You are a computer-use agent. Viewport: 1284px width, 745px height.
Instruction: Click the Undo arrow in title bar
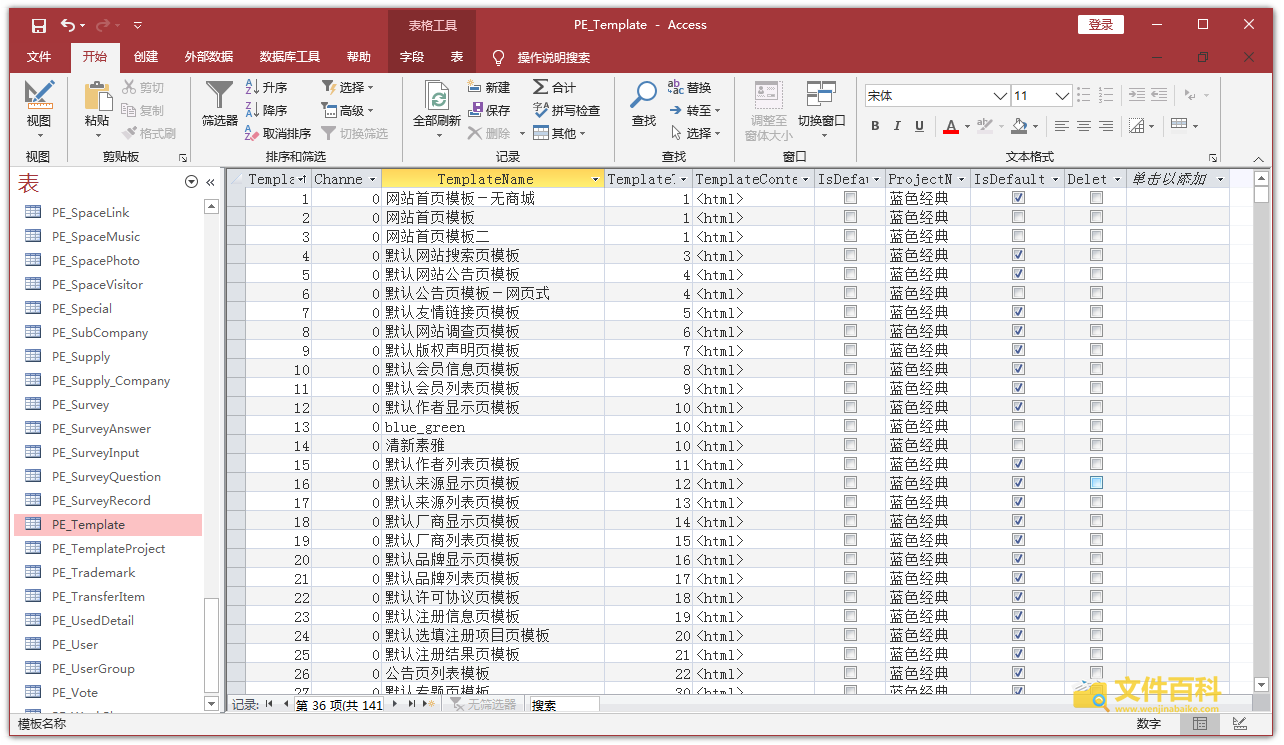[68, 25]
